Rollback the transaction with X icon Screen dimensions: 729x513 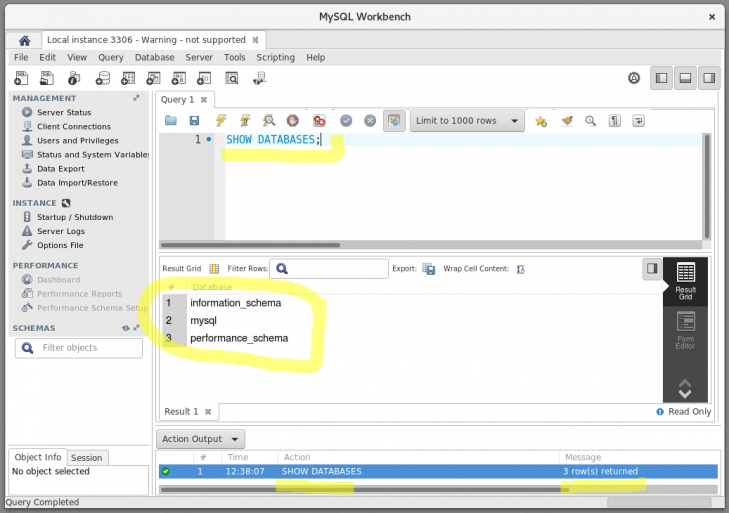click(x=370, y=121)
